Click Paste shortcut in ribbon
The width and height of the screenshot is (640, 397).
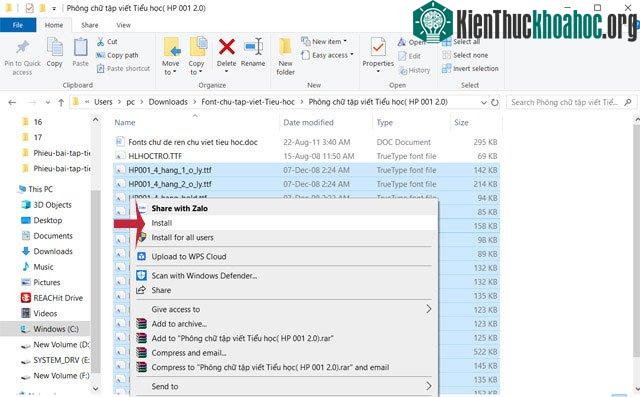[123, 69]
